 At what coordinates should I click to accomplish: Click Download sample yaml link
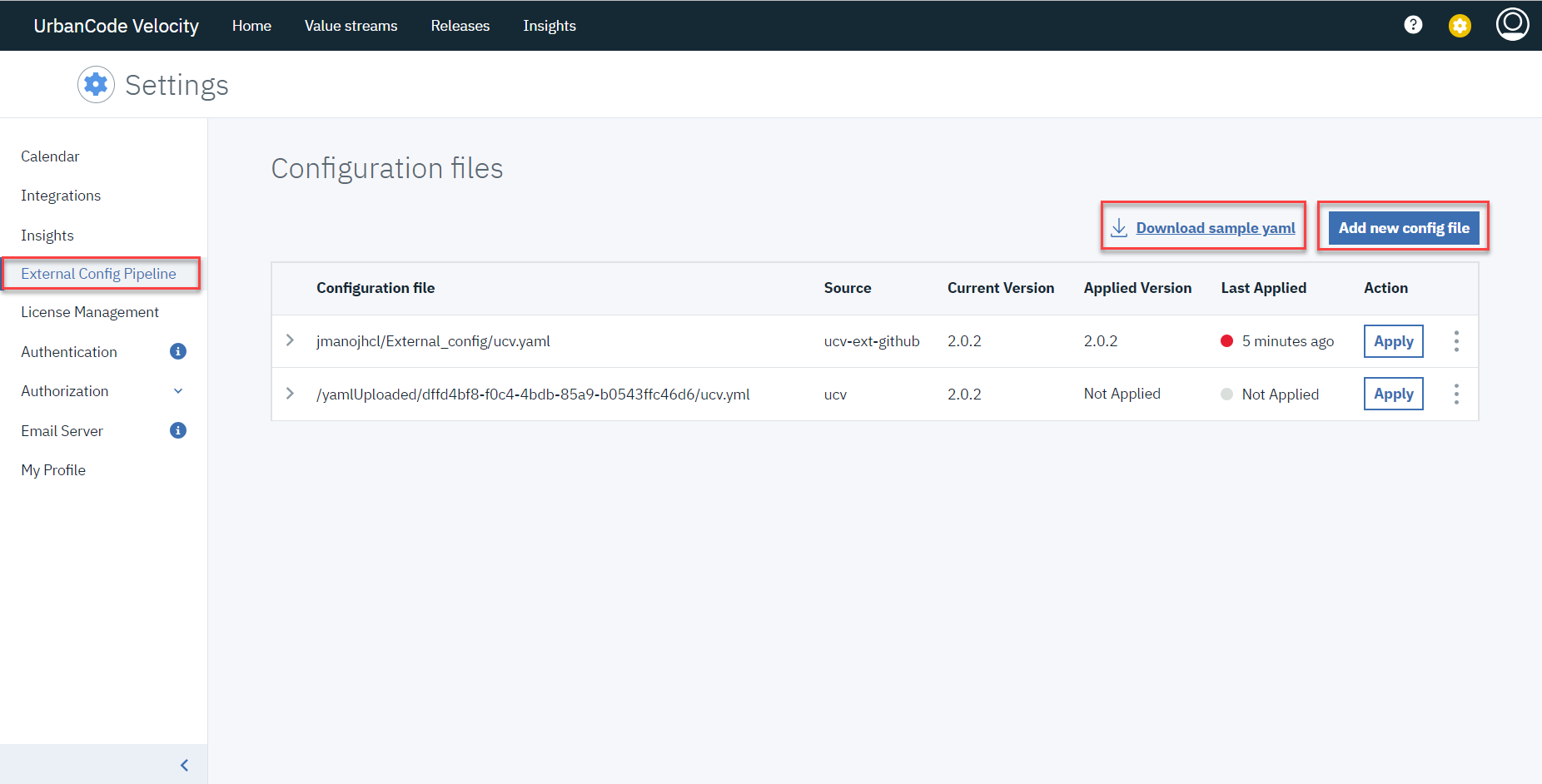(x=1215, y=228)
